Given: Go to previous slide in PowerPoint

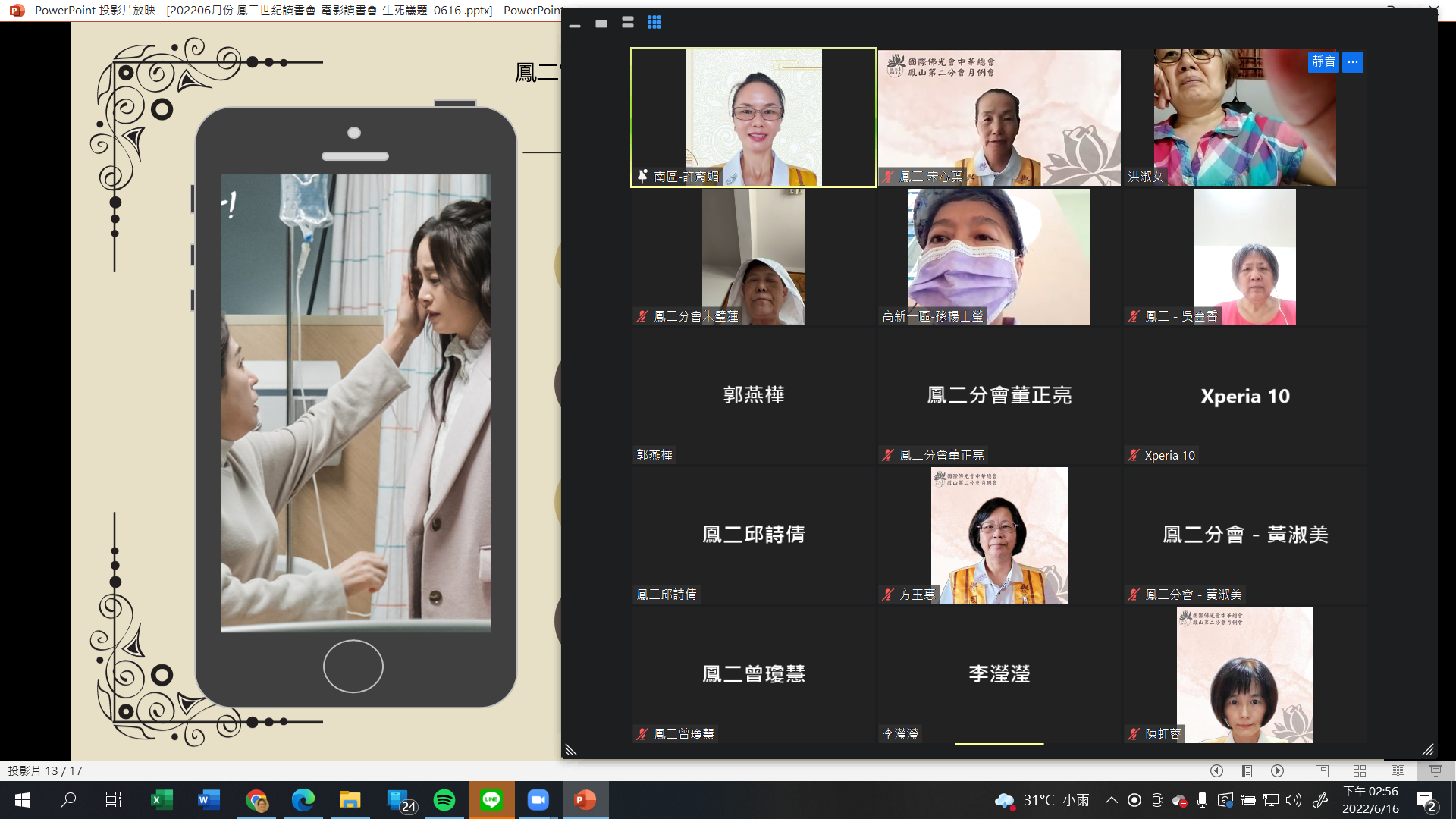Looking at the screenshot, I should click(1216, 770).
